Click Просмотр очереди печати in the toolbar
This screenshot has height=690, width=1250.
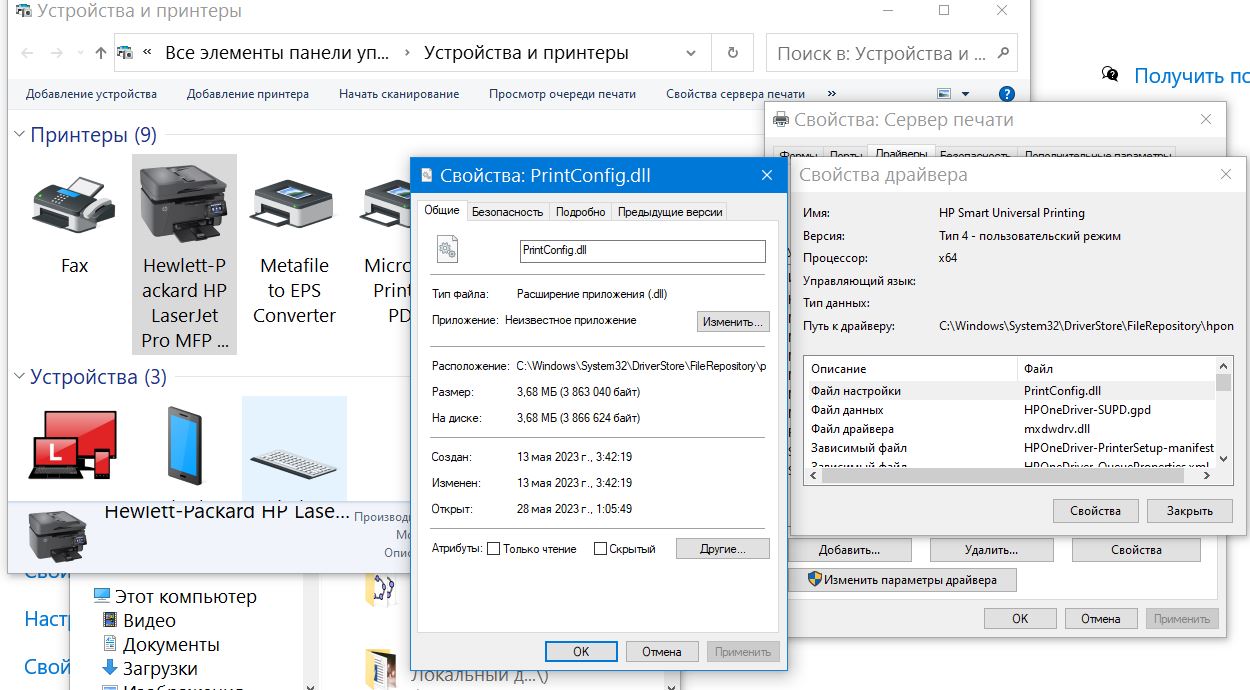[562, 94]
